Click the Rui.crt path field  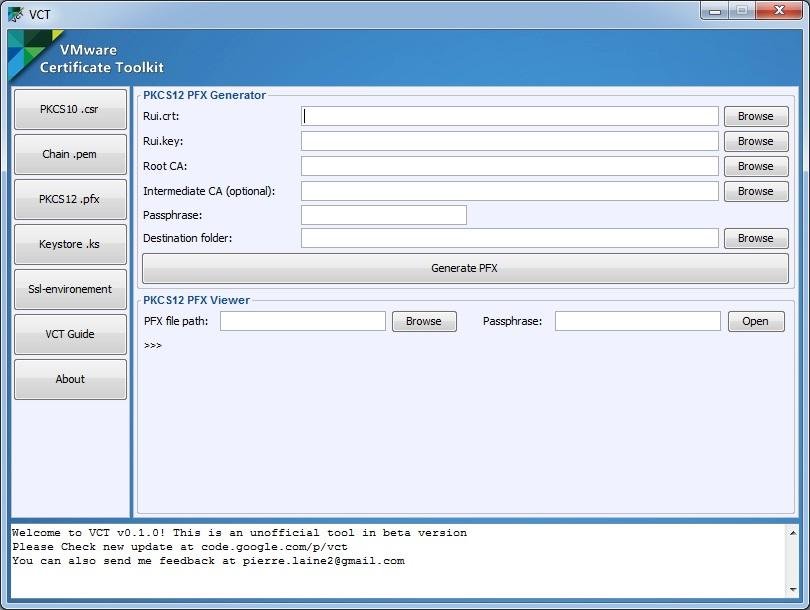click(x=509, y=116)
